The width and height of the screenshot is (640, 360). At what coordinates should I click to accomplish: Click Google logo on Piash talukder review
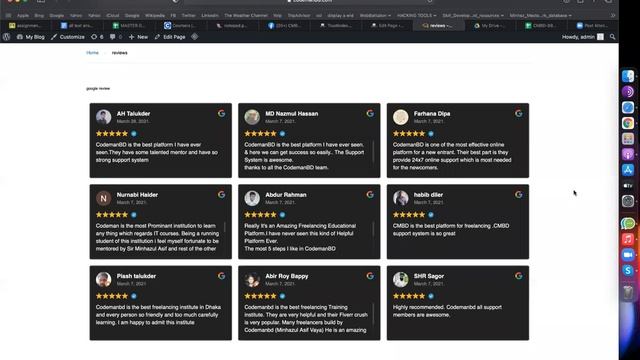[x=221, y=276]
